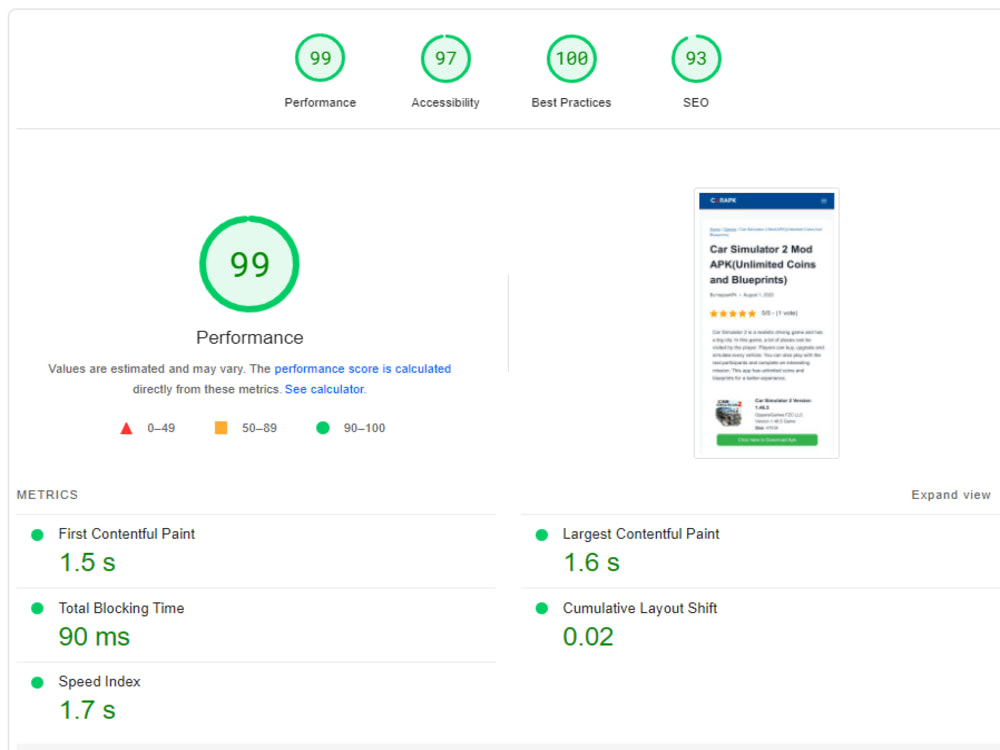Screen dimensions: 1000x750
Task: Click the First Contentful Paint metric label
Action: point(126,534)
